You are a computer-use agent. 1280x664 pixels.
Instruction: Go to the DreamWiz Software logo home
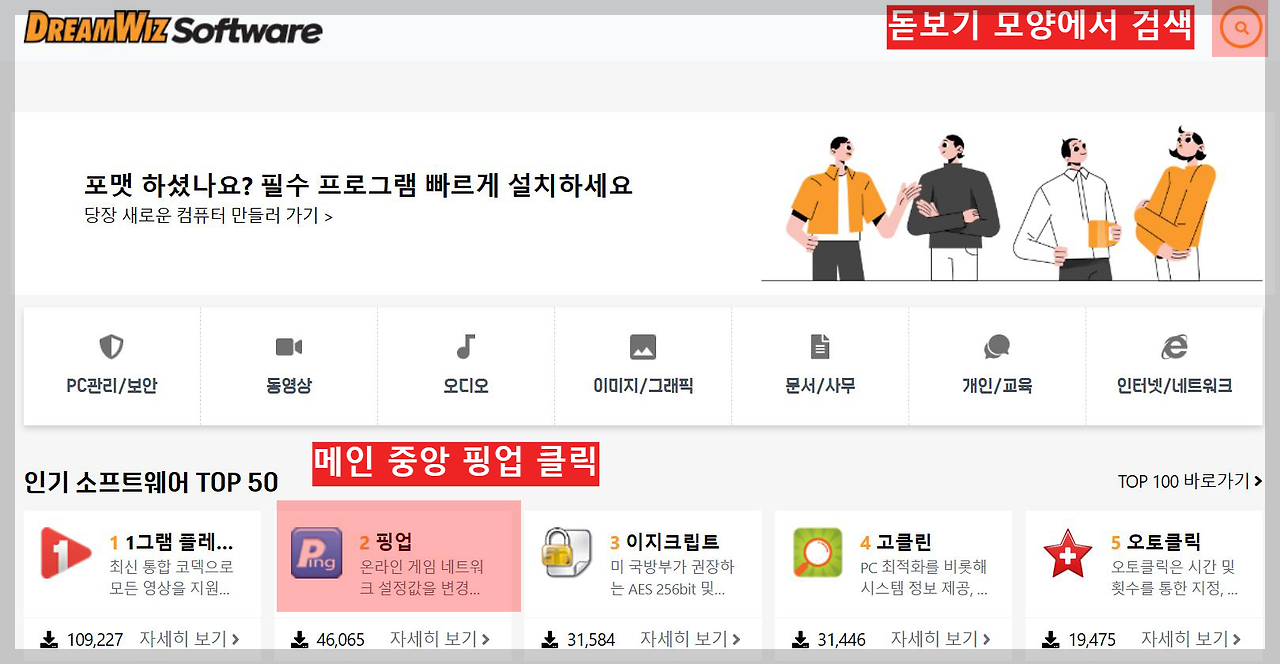[x=173, y=28]
